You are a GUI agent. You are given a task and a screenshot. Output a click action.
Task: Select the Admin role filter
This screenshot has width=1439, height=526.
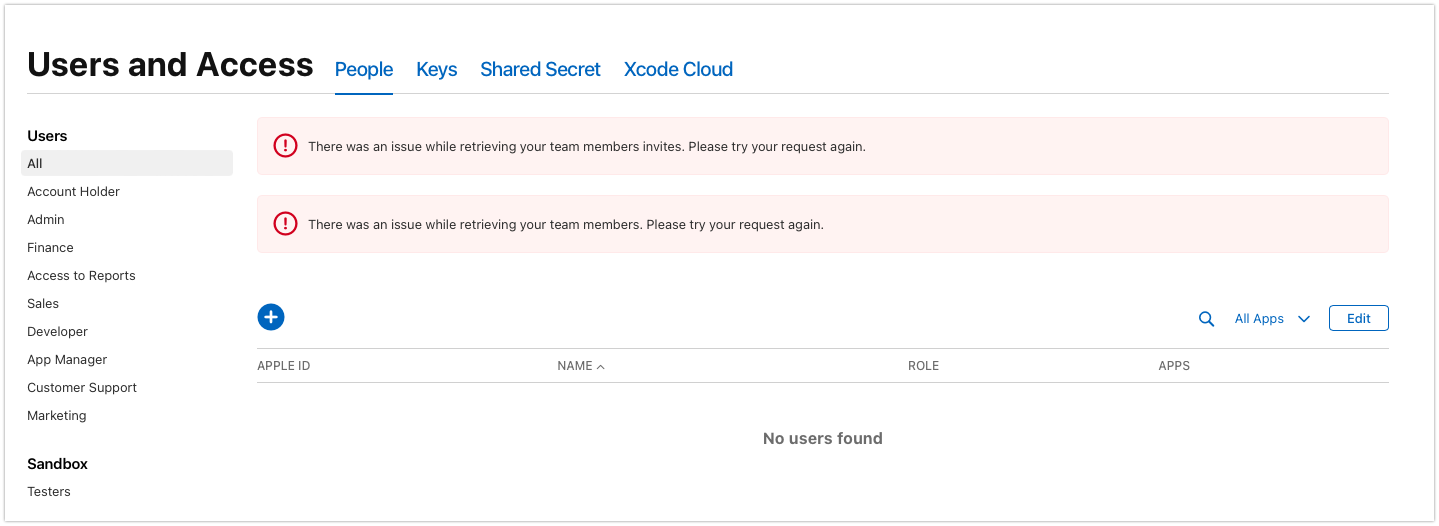tap(46, 219)
